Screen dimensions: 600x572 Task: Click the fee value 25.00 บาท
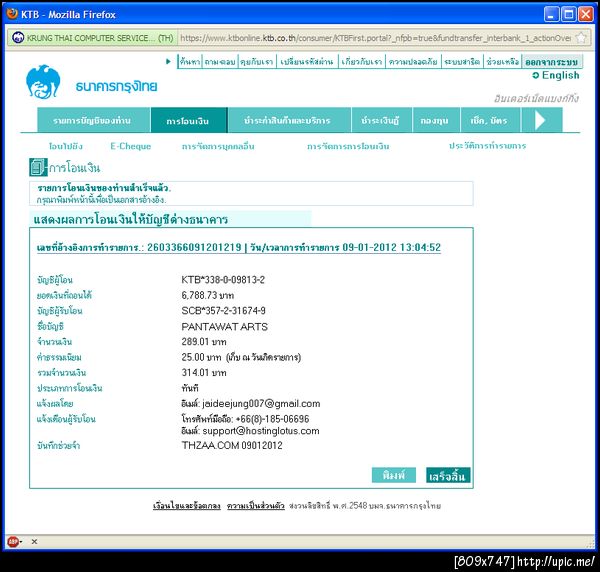pyautogui.click(x=201, y=357)
